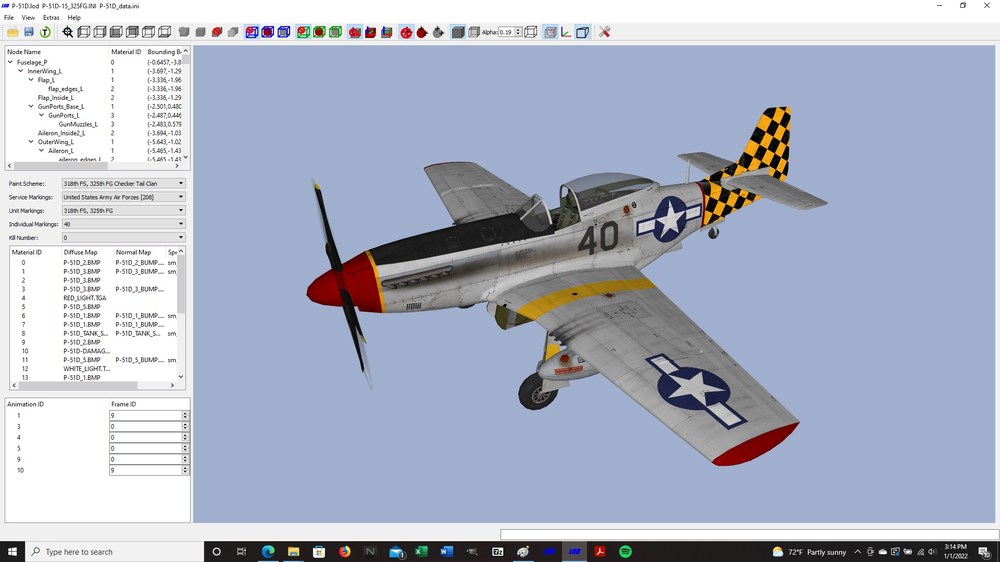Open Adobe Acrobat from the taskbar

[x=599, y=552]
